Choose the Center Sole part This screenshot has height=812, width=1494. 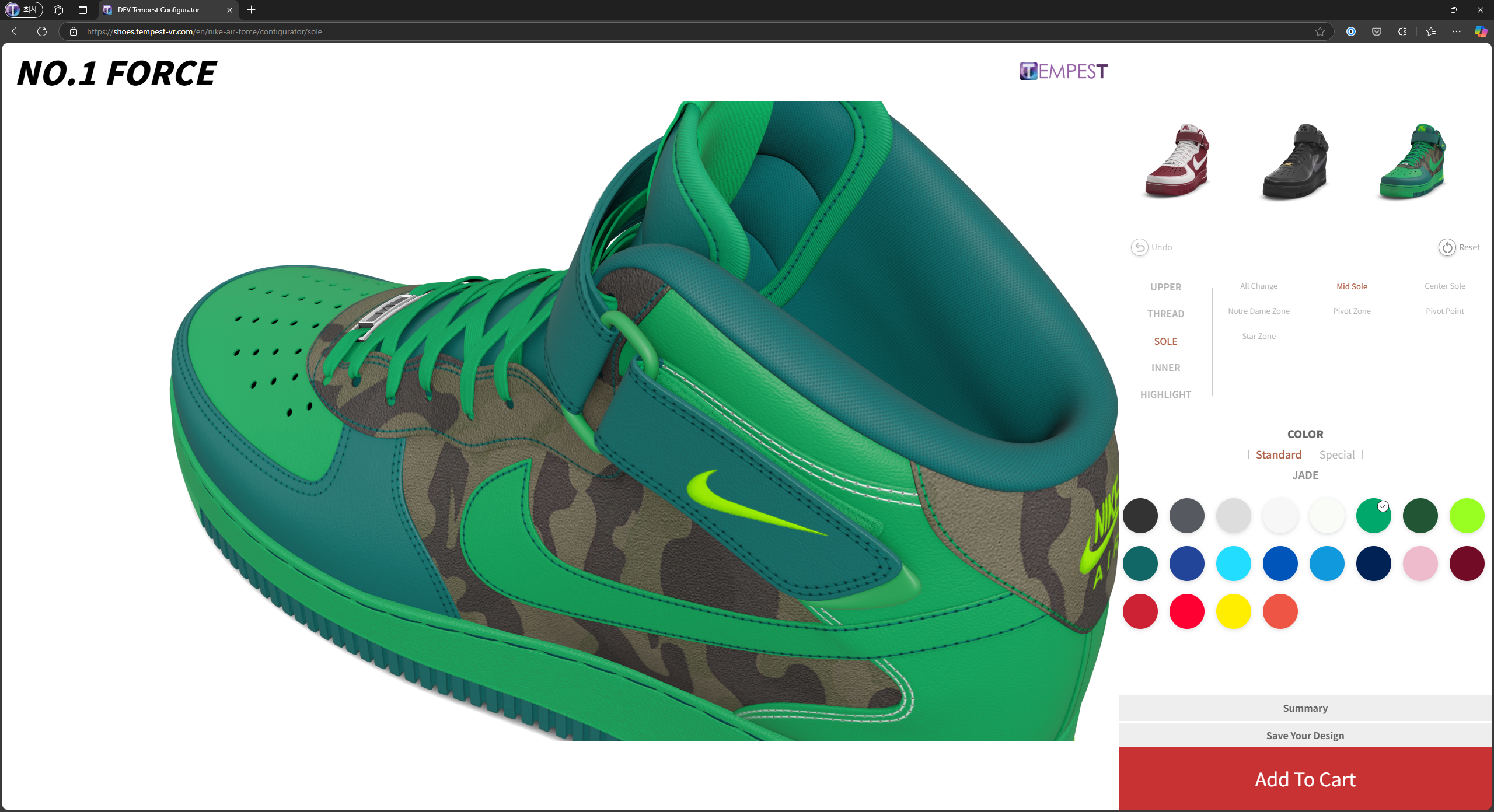[1445, 286]
